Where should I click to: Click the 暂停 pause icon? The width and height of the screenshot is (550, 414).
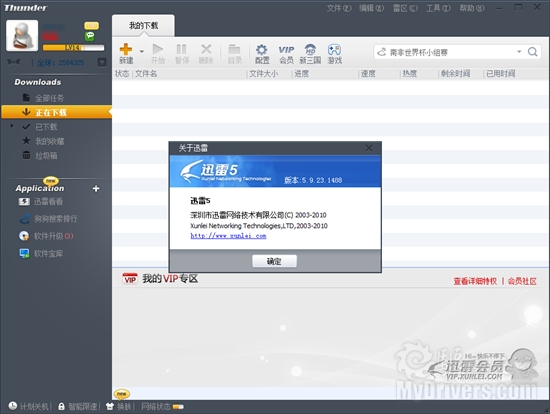point(181,49)
